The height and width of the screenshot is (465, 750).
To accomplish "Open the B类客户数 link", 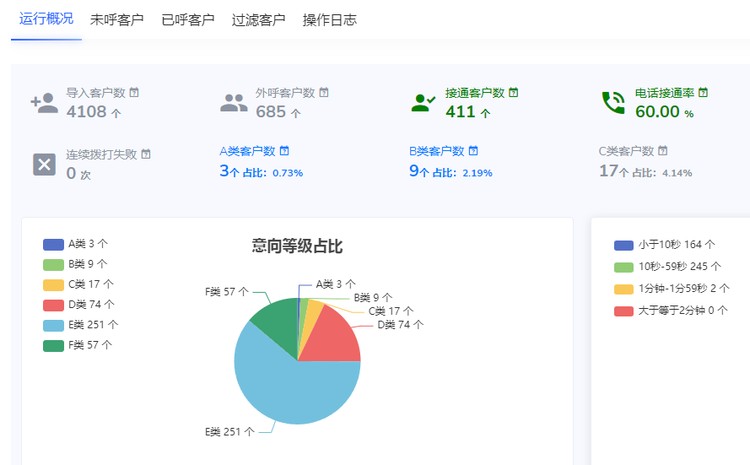I will pyautogui.click(x=437, y=151).
